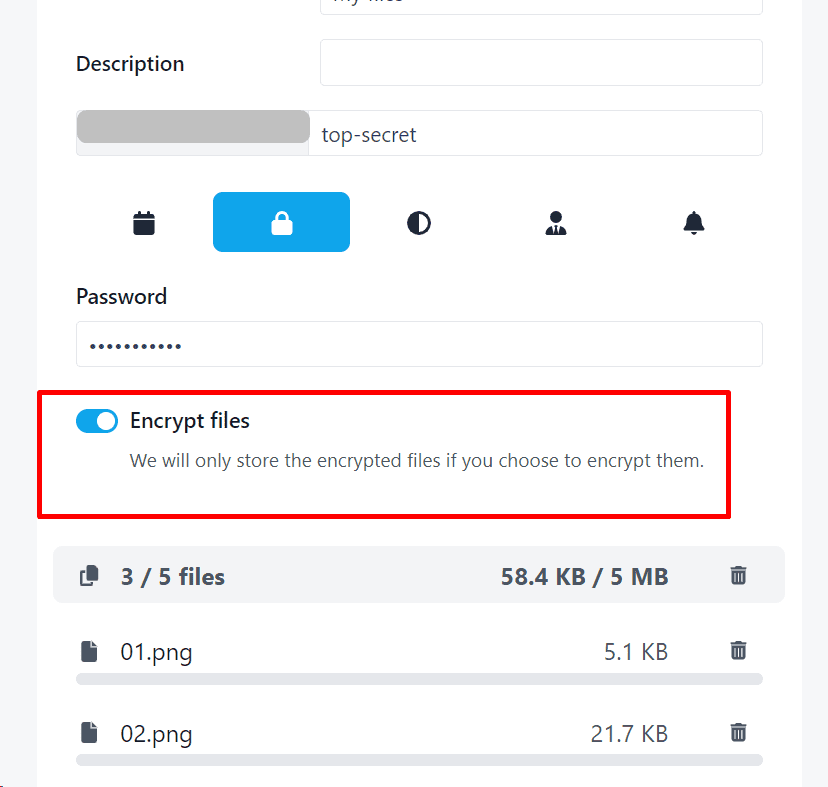Click the 01.png file icon
Screen dimensions: 828x787
click(90, 652)
